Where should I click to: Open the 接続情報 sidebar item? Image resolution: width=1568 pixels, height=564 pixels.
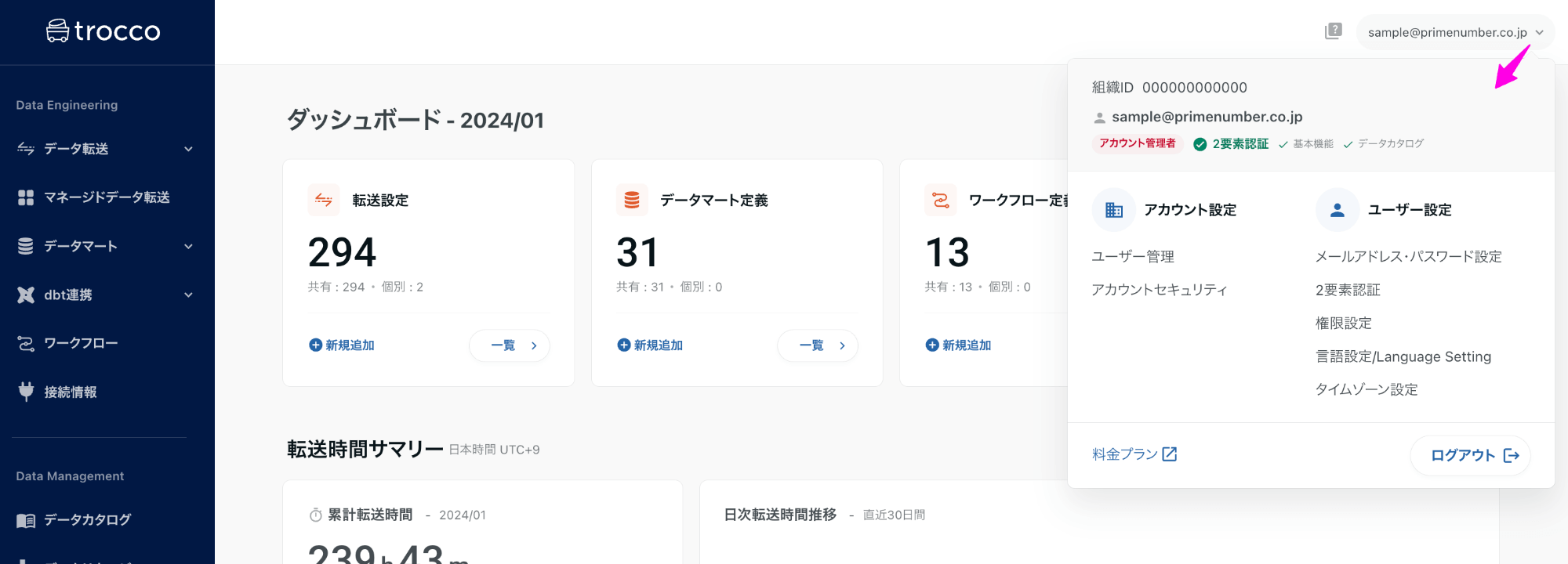(107, 392)
